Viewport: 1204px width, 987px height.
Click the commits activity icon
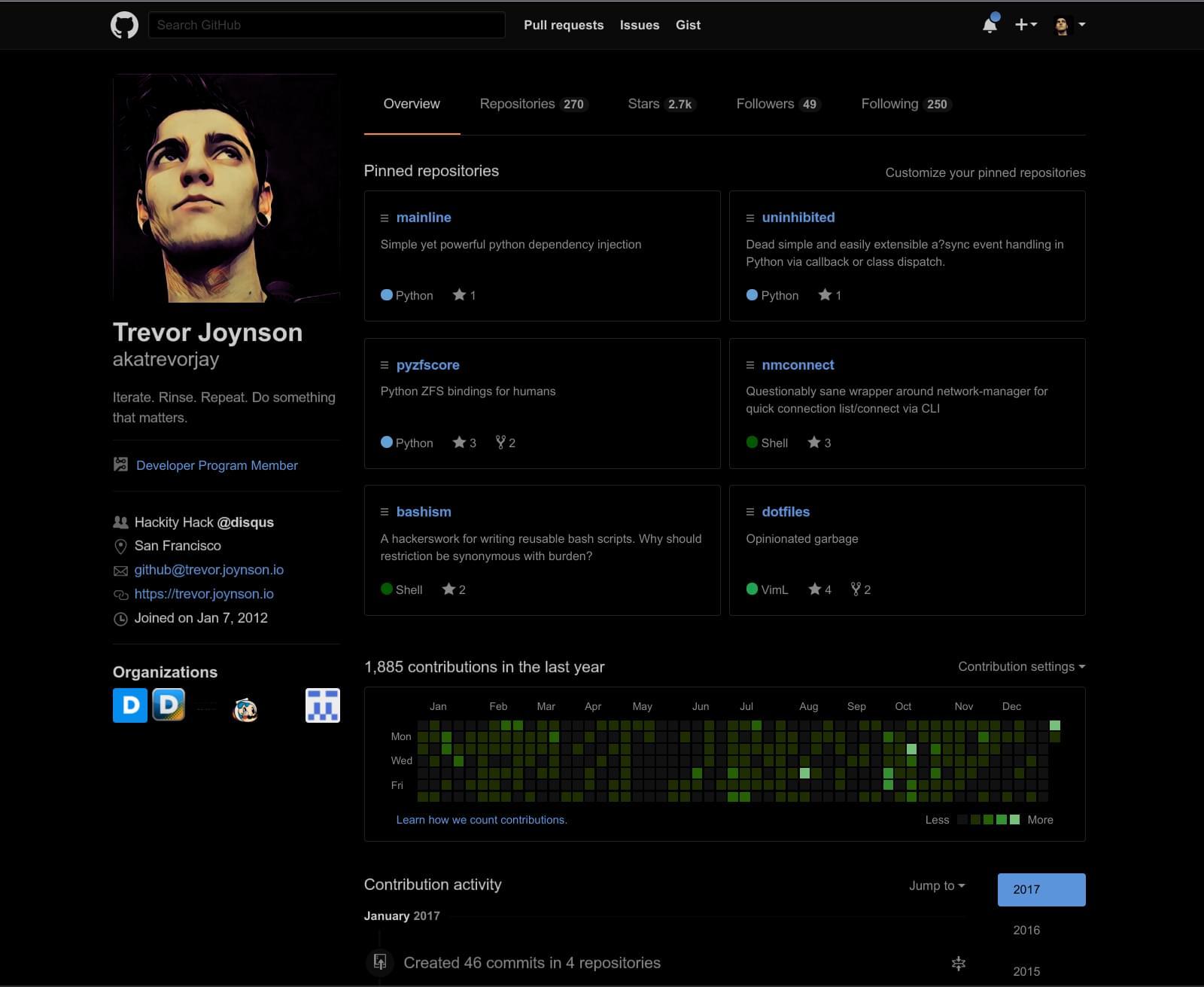point(380,963)
